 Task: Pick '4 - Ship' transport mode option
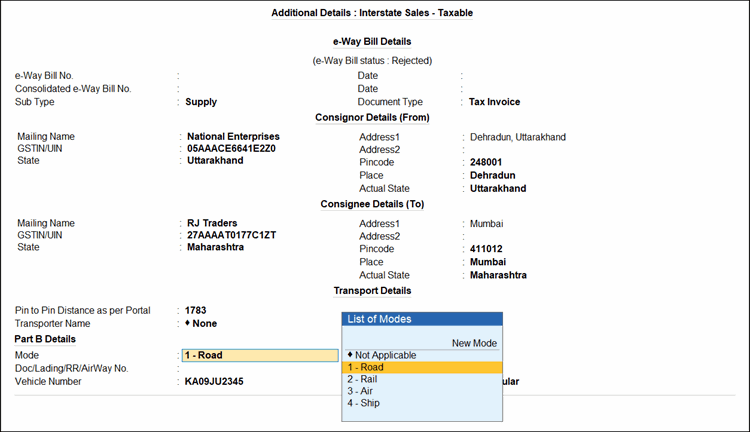(362, 403)
